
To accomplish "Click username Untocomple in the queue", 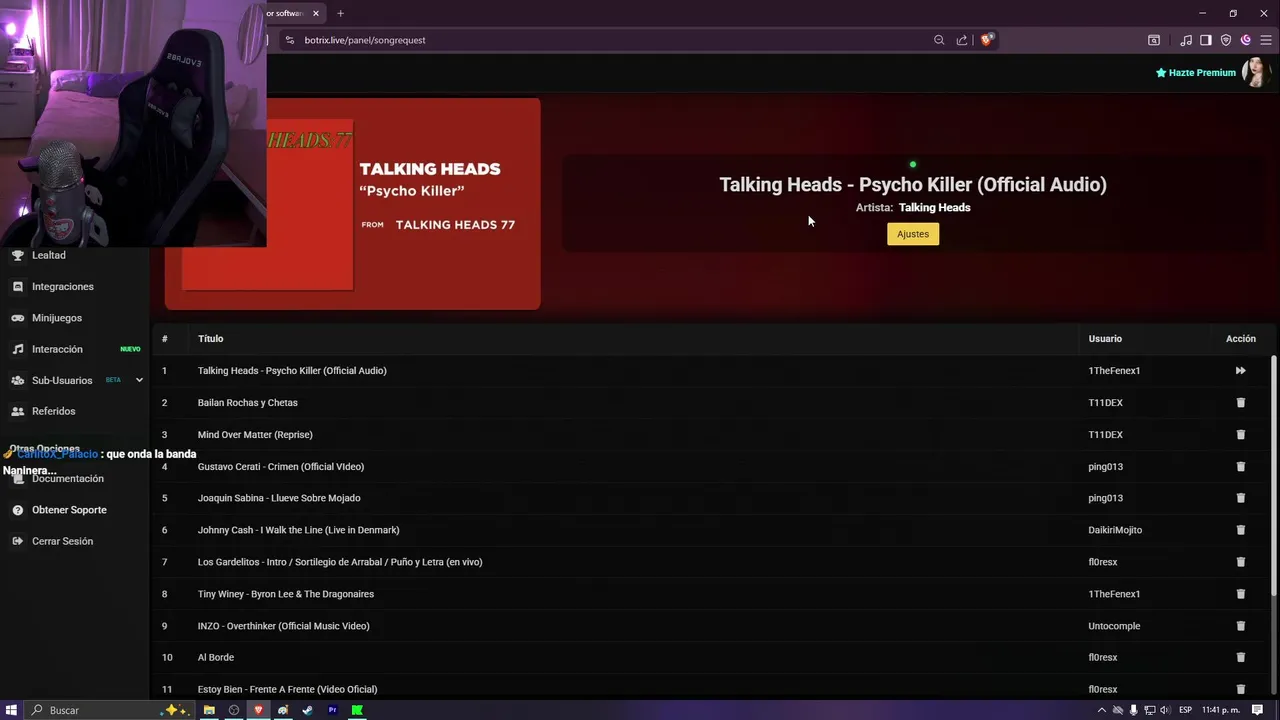I will 1114,626.
